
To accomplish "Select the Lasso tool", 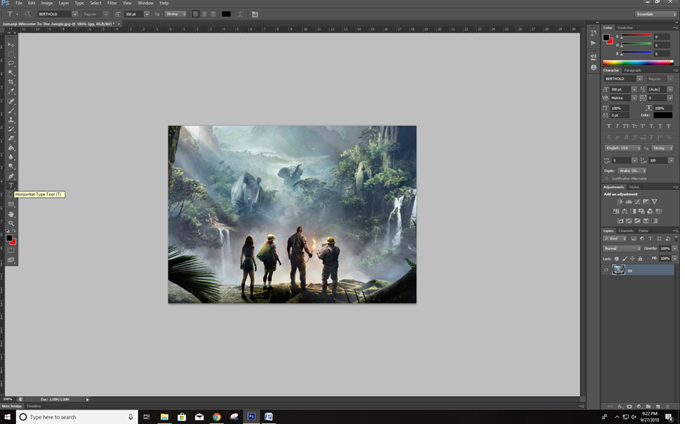I will 11,63.
